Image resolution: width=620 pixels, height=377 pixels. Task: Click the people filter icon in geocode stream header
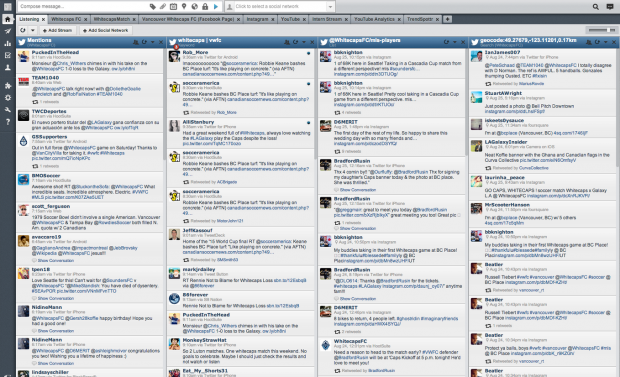tap(589, 42)
